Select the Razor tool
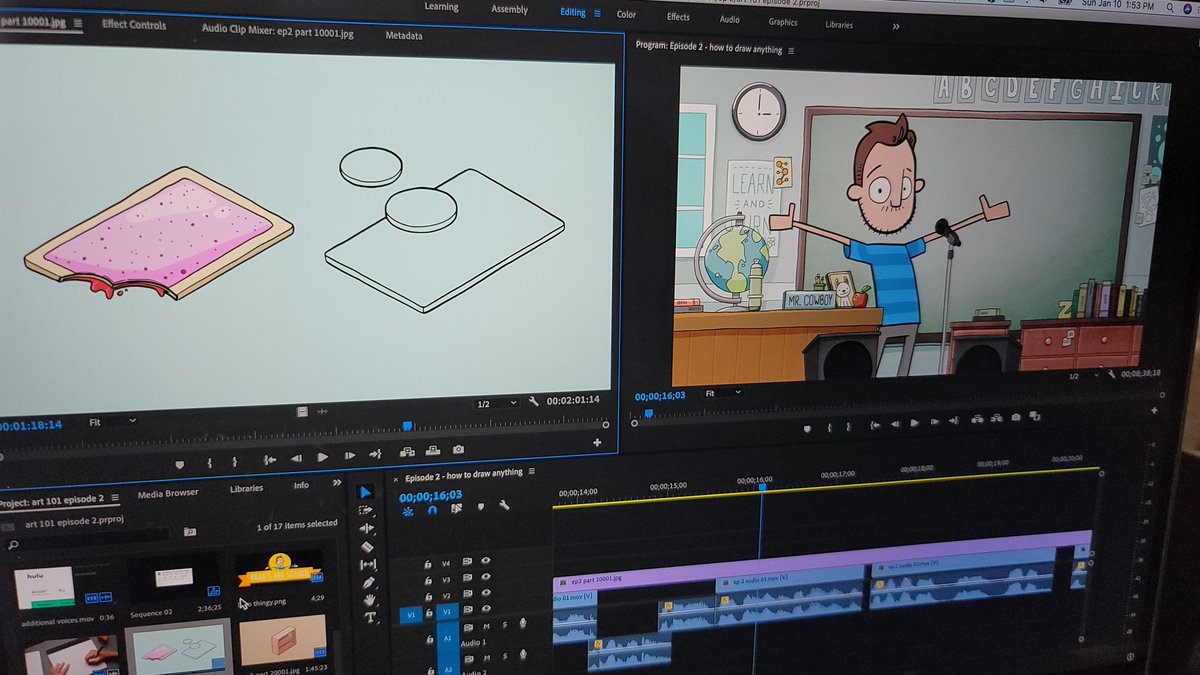1200x675 pixels. tap(367, 547)
